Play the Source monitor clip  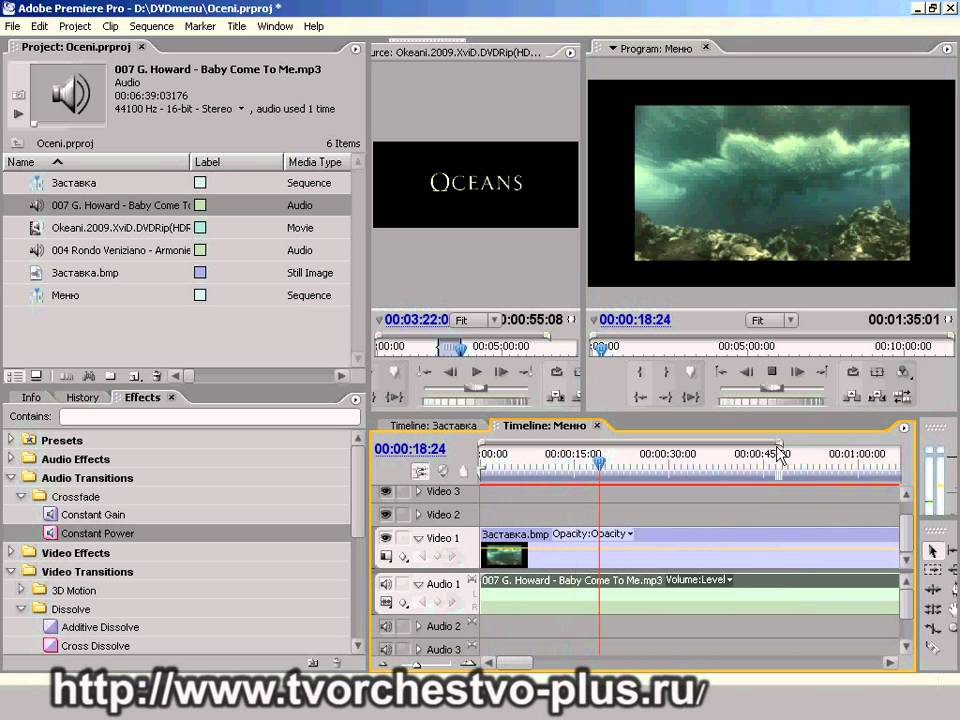[476, 372]
